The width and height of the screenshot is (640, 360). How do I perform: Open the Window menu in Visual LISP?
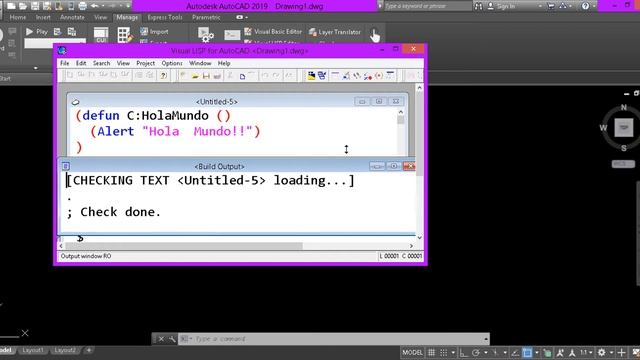[200, 63]
